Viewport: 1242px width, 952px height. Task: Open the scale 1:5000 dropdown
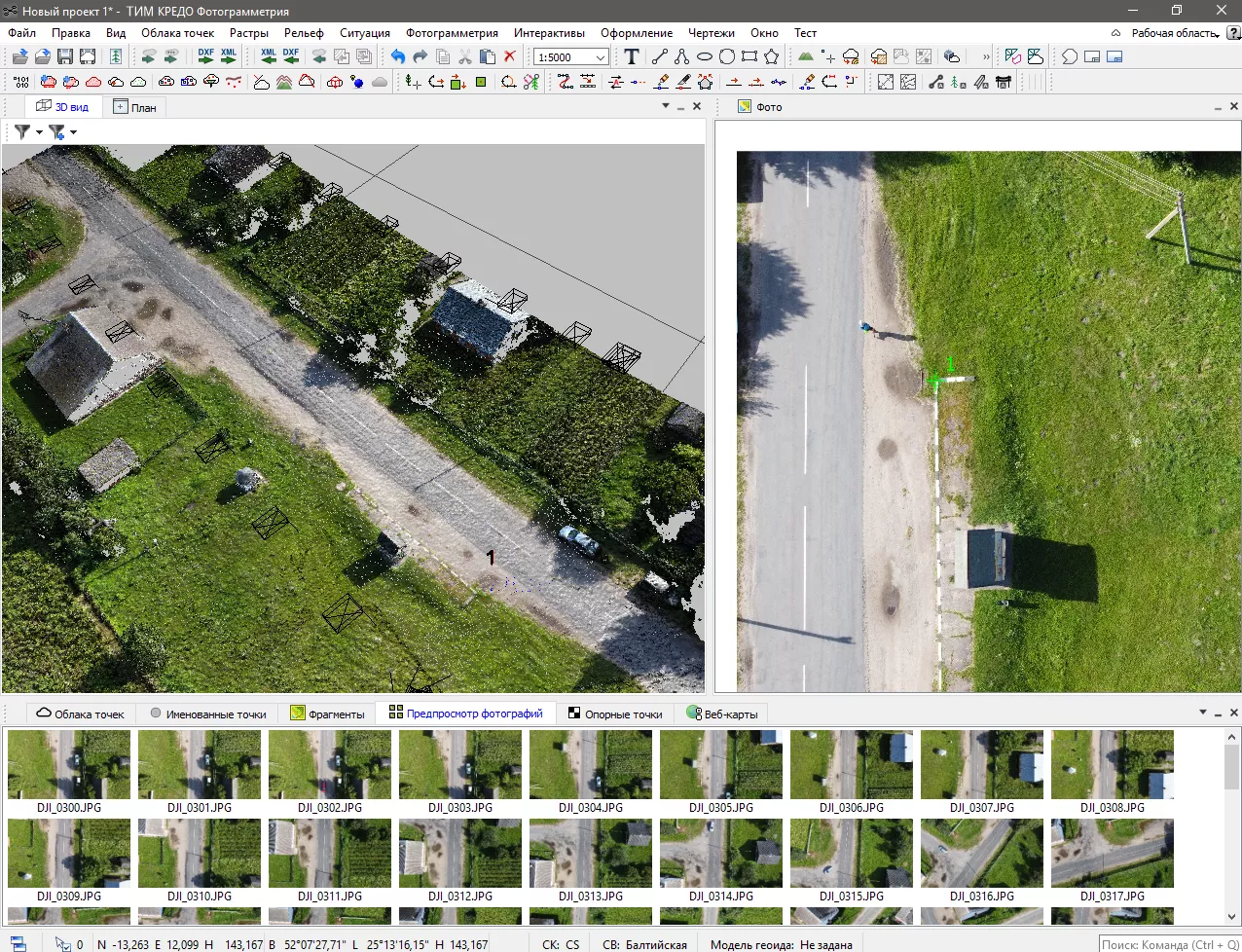click(x=600, y=57)
